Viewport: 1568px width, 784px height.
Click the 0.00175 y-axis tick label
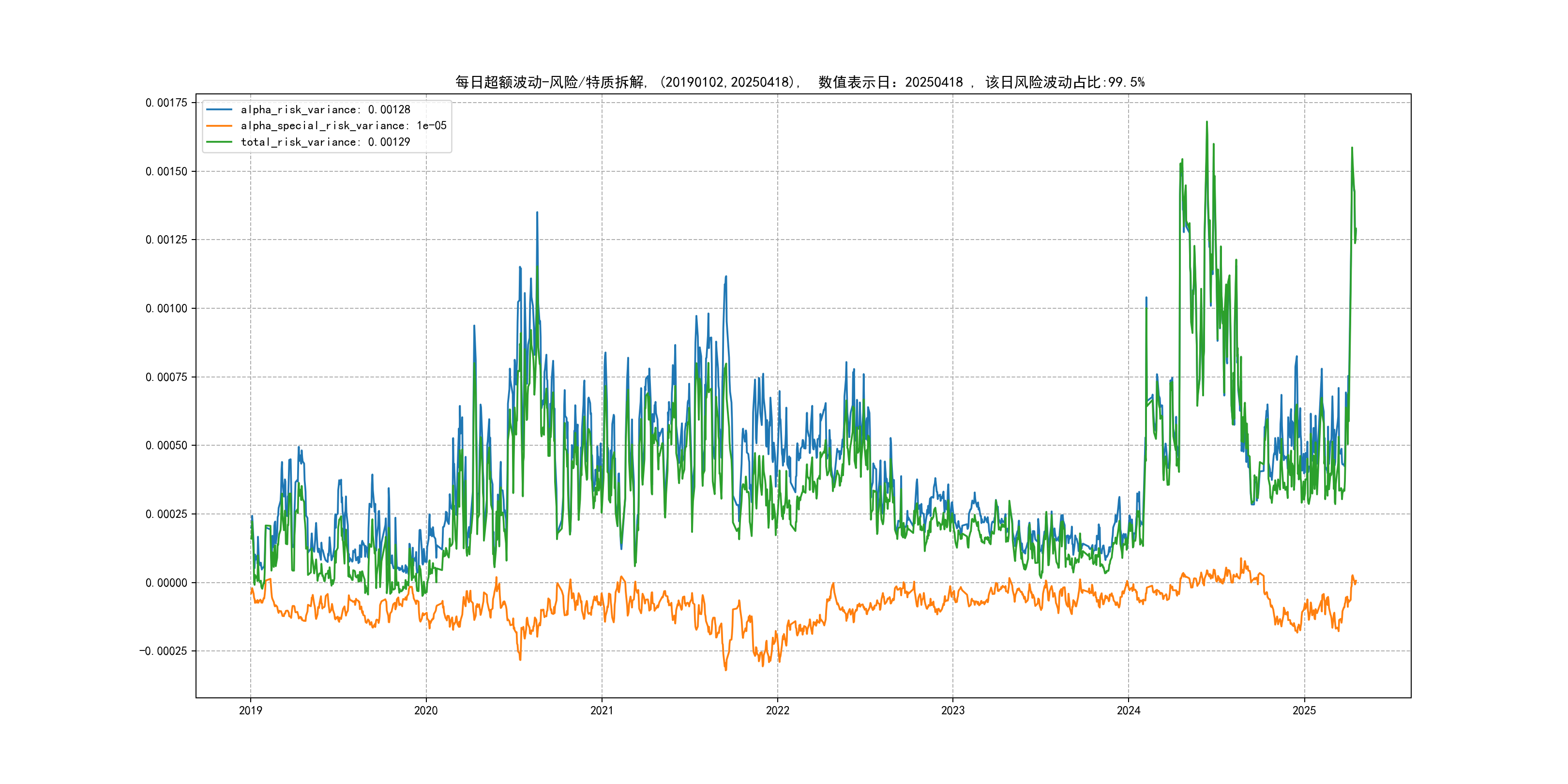click(x=166, y=103)
